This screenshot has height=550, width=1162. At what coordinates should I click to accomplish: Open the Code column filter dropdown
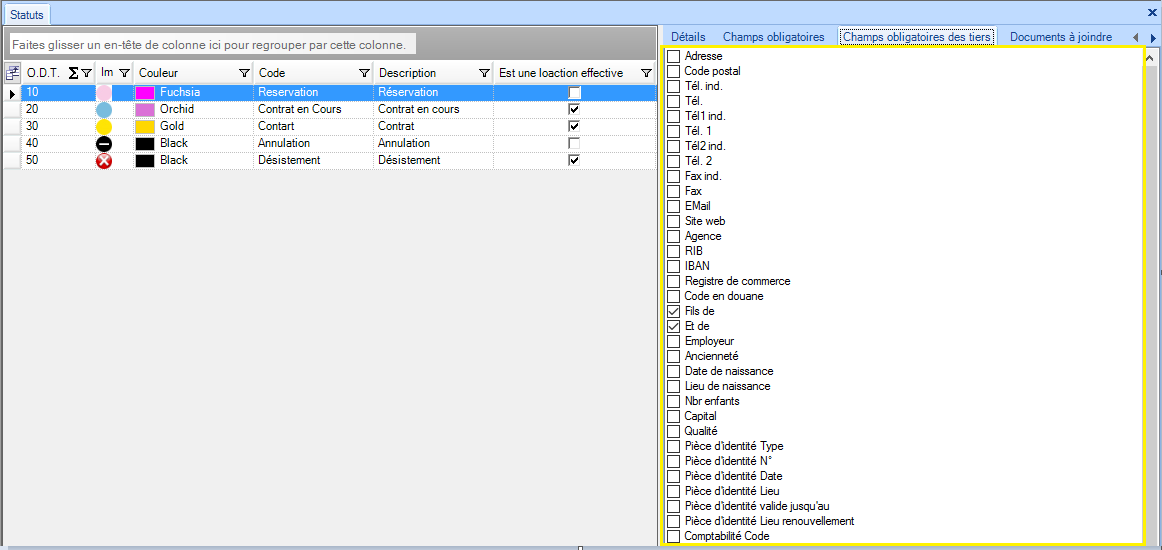[365, 73]
